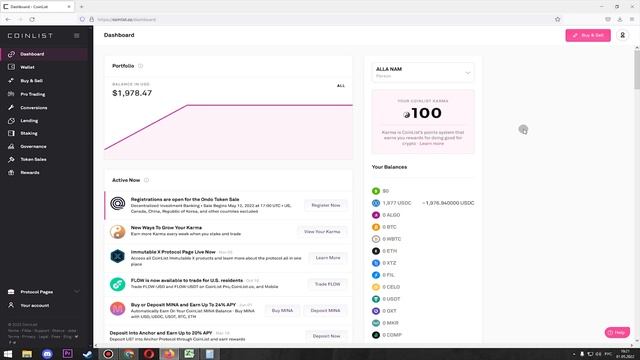
Task: Open the user profile icon
Action: coord(622,36)
